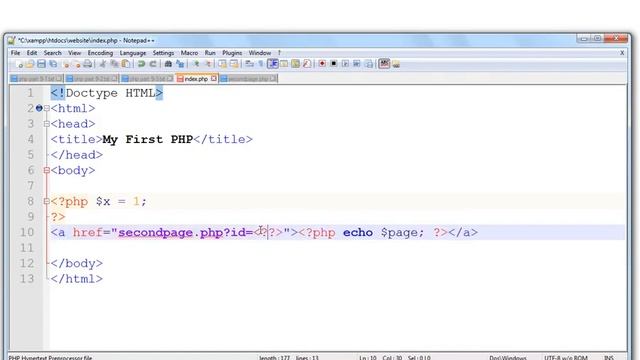This screenshot has width=640, height=360.
Task: Click the Replace toolbar icon
Action: click(180, 64)
